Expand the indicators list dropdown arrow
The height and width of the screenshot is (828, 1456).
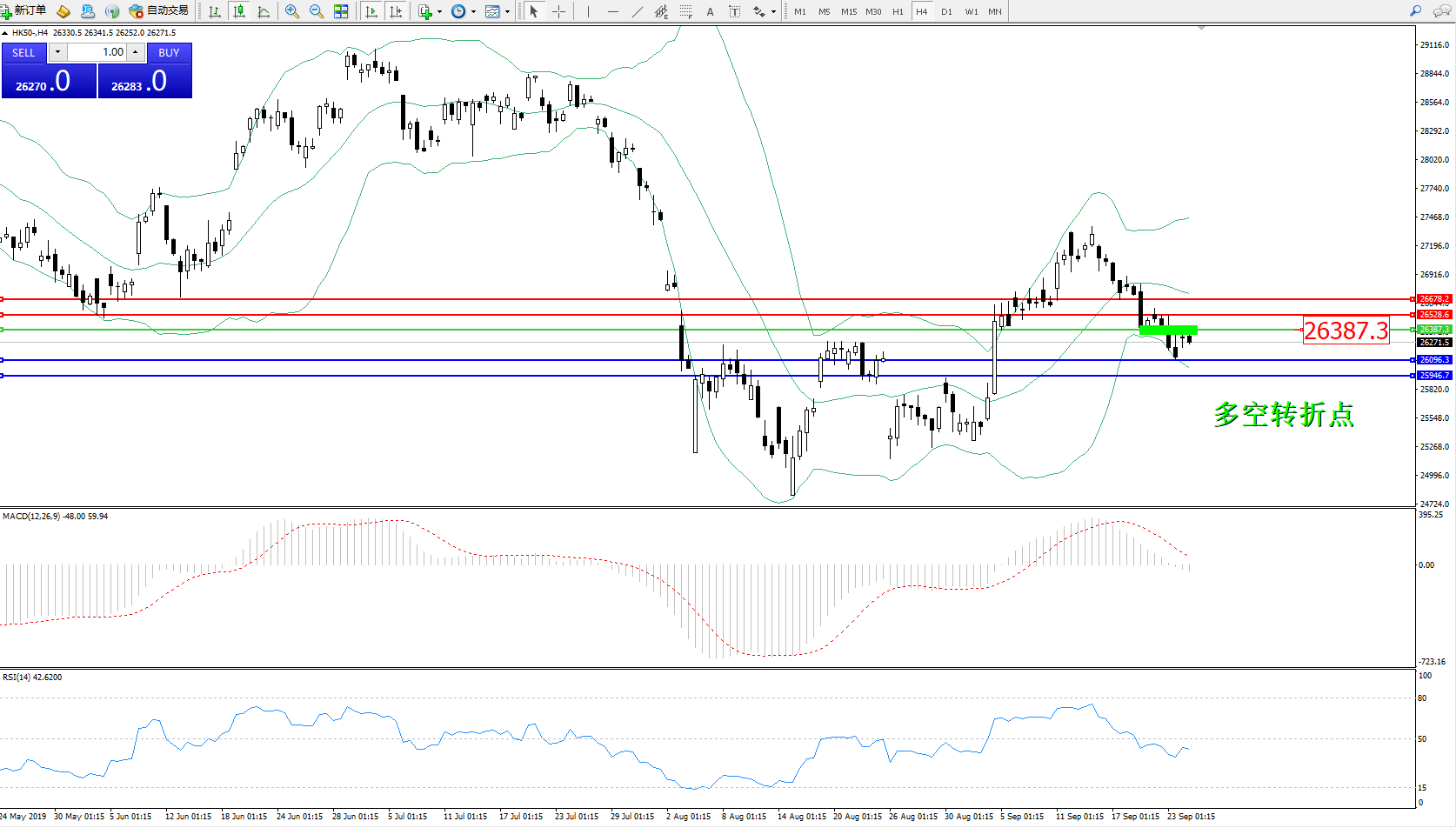tap(439, 12)
